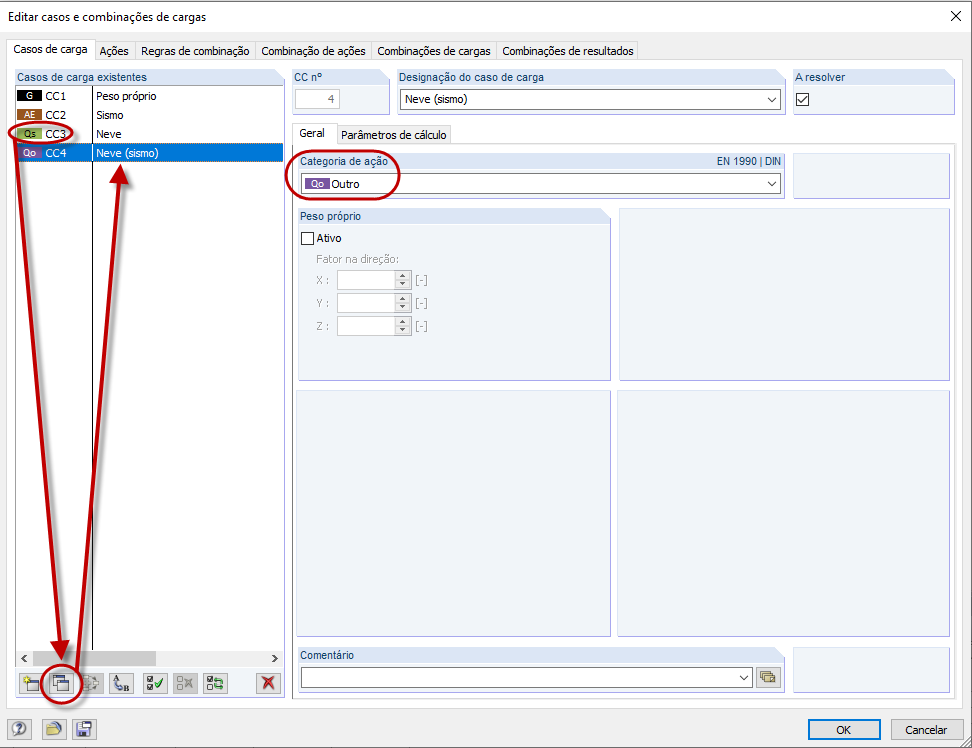The height and width of the screenshot is (748, 972).
Task: Click the X direction factor field
Action: pyautogui.click(x=366, y=280)
